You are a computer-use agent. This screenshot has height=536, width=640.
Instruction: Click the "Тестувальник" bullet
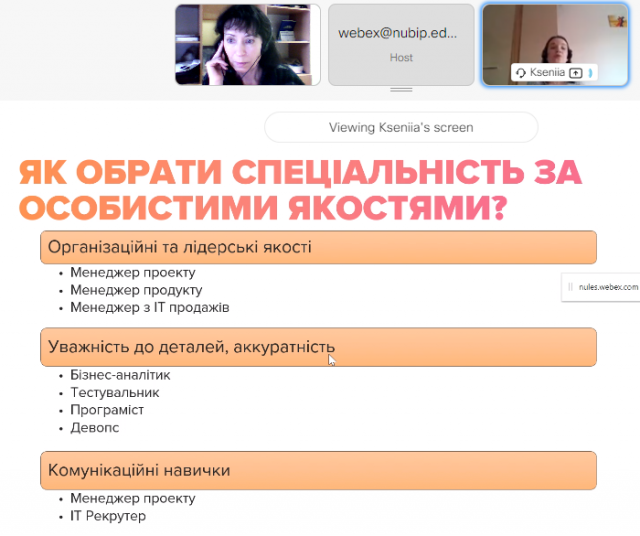click(115, 392)
